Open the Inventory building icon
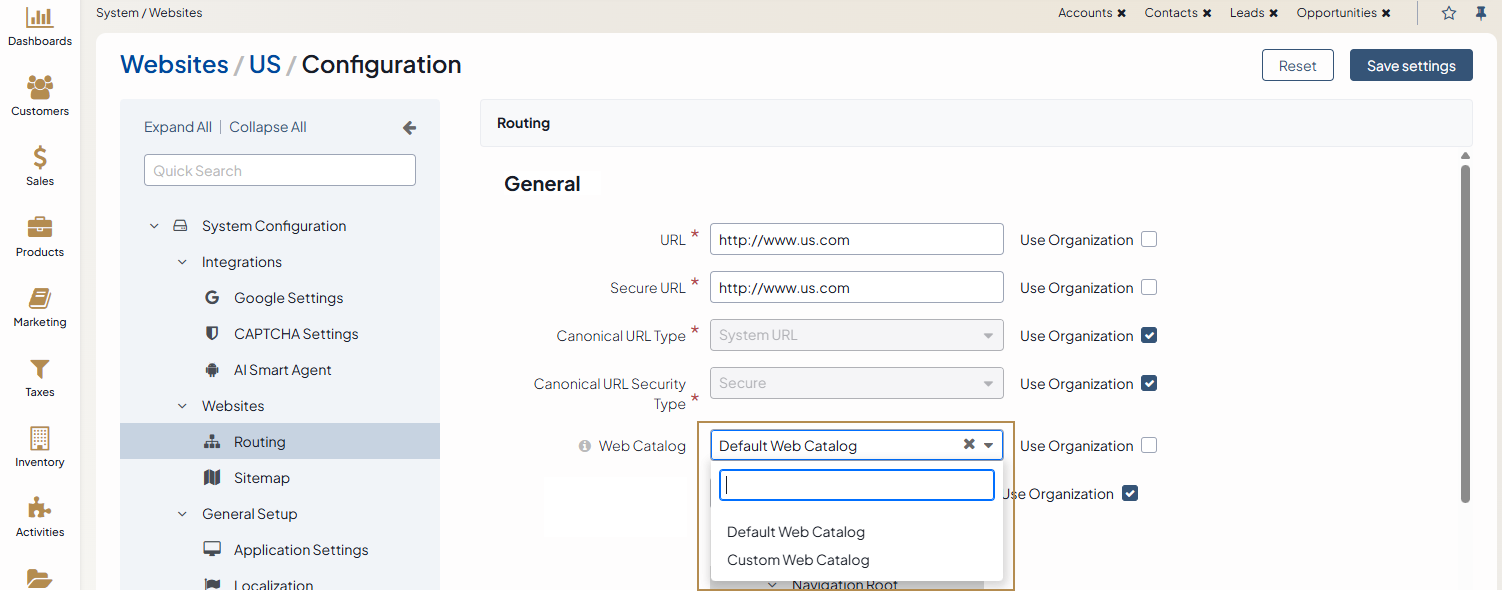This screenshot has width=1502, height=591. click(40, 439)
